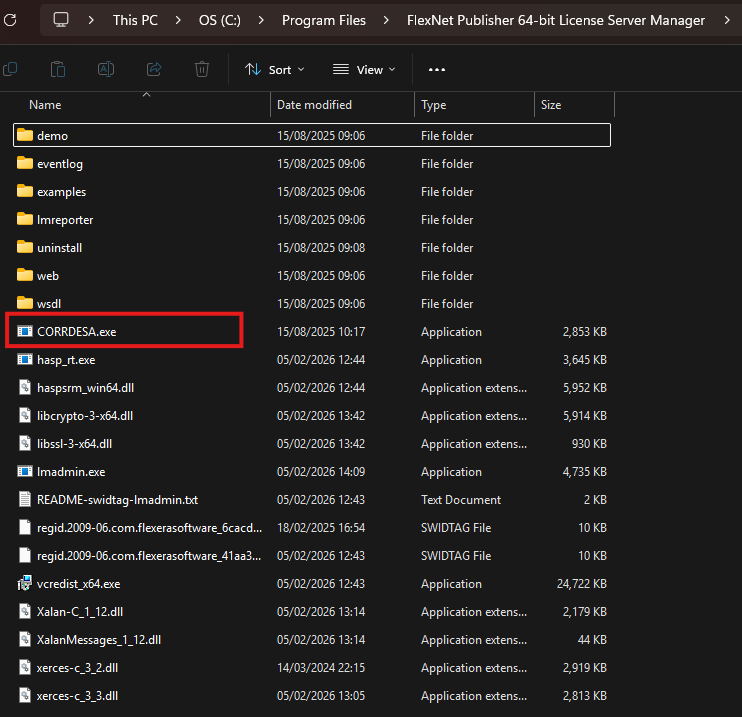The image size is (742, 717).
Task: Click the Share icon in toolbar
Action: [154, 69]
